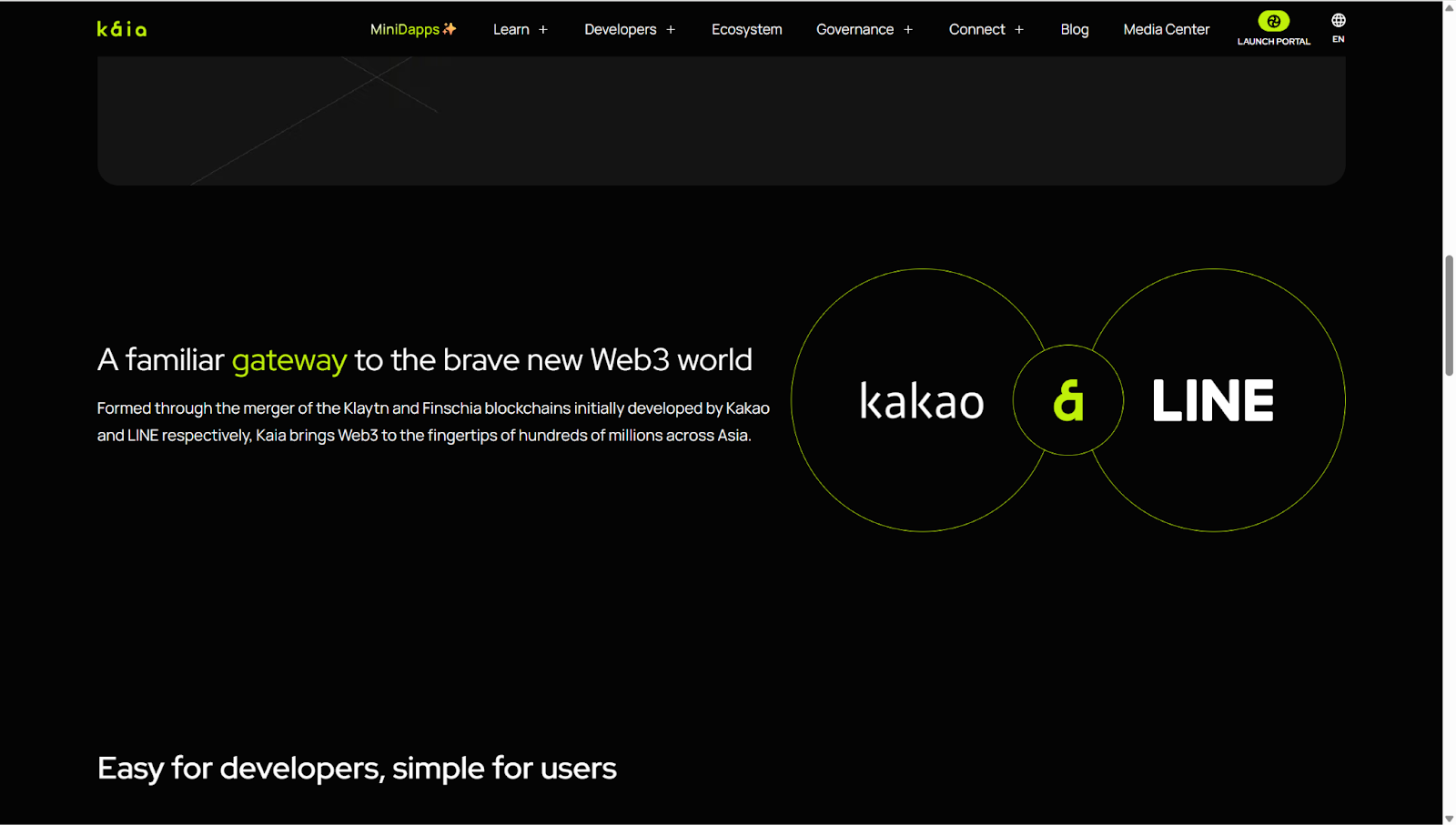
Task: Click the page scrollbar thumb
Action: [x=1449, y=316]
